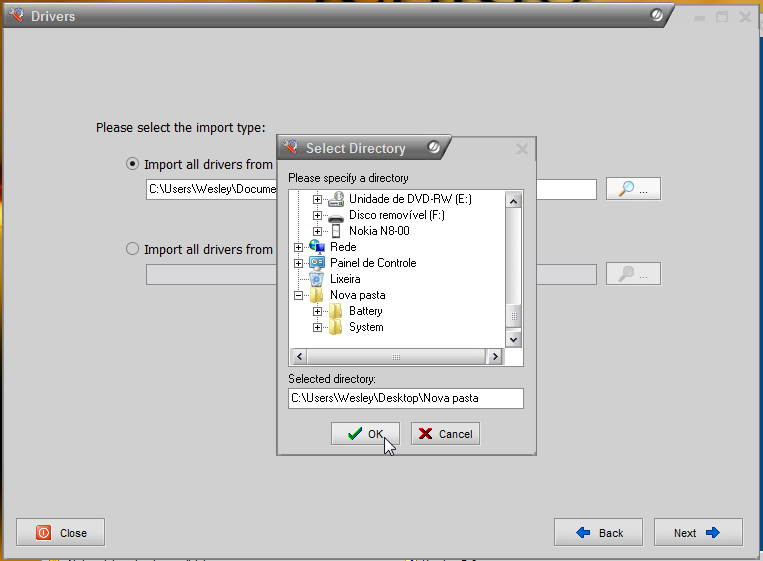This screenshot has height=561, width=763.
Task: Expand the Rede tree node
Action: (x=298, y=247)
